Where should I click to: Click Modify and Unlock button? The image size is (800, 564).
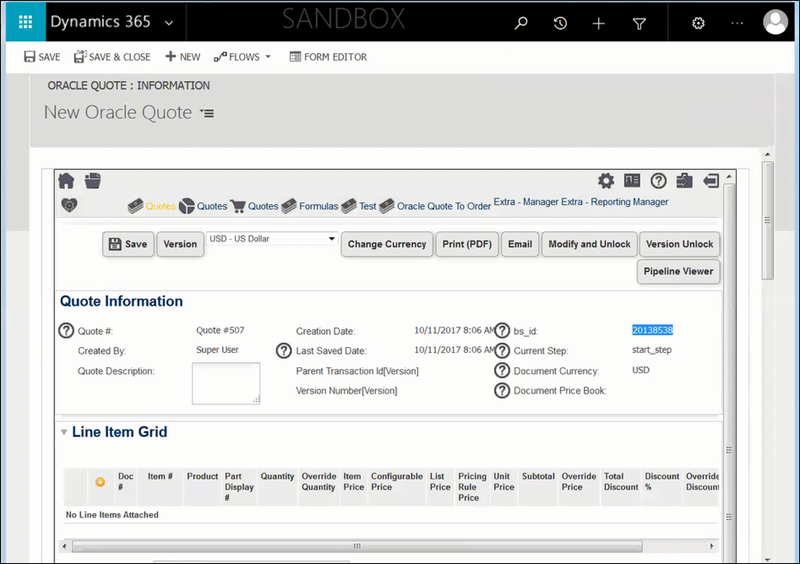589,244
